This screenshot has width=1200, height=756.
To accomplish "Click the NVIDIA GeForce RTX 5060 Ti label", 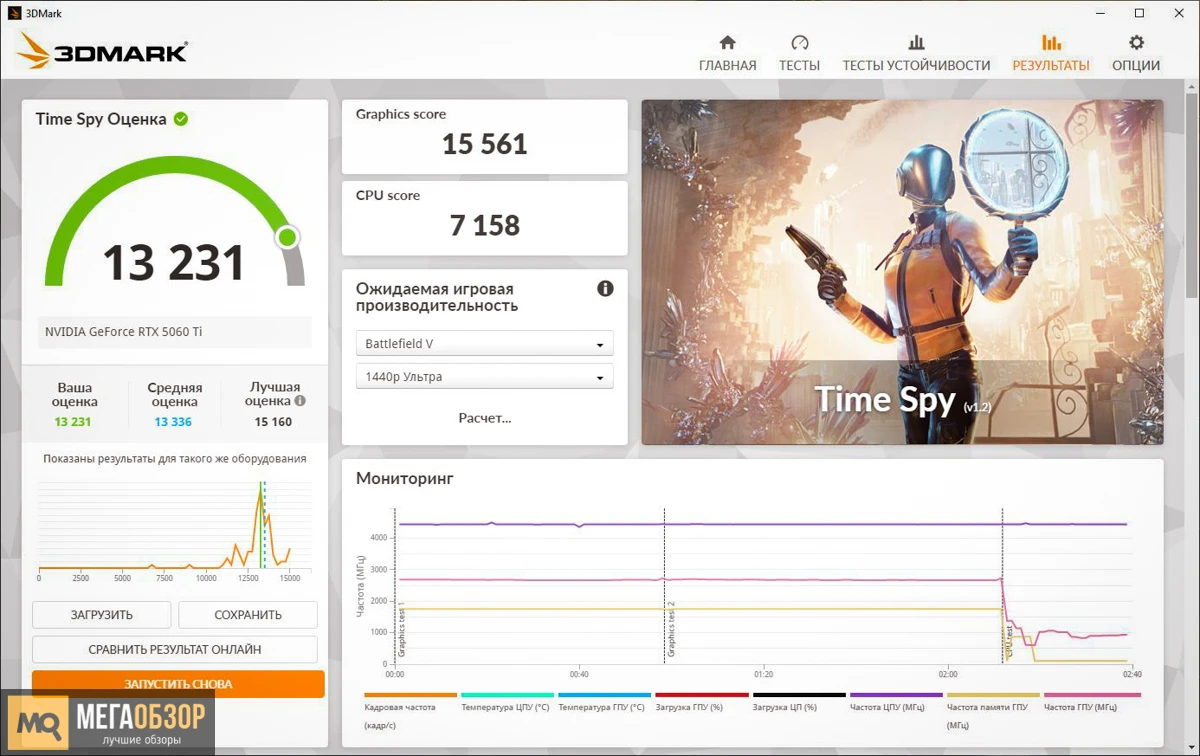I will coord(124,332).
